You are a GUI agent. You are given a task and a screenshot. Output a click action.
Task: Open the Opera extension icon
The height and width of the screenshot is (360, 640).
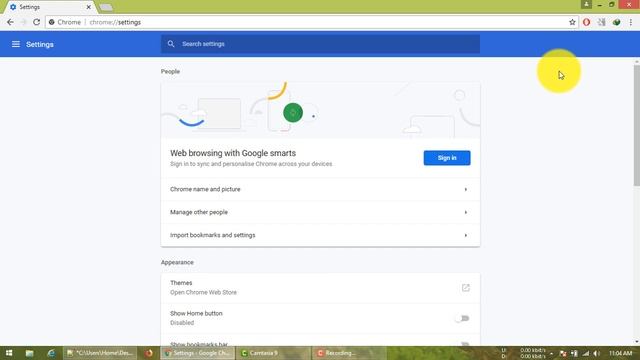coord(587,22)
